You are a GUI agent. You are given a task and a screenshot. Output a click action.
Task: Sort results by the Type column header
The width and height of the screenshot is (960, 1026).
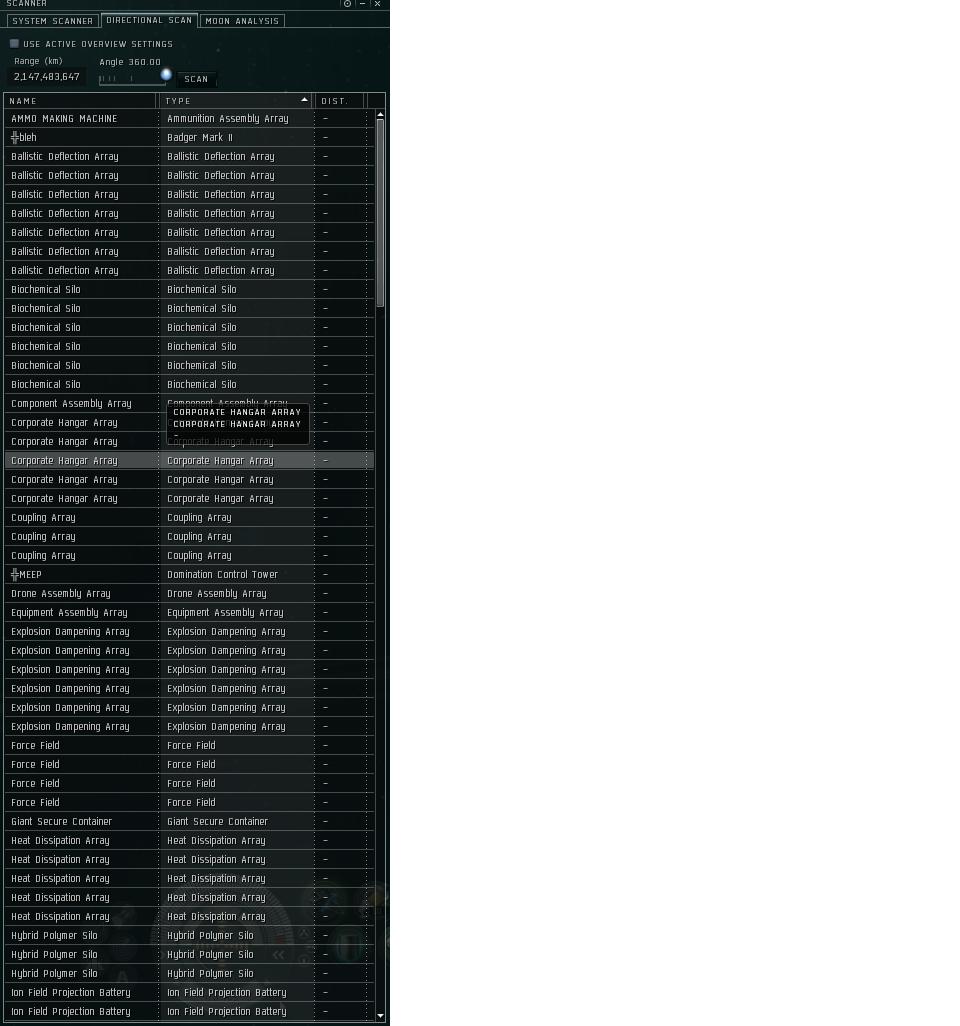(x=236, y=101)
